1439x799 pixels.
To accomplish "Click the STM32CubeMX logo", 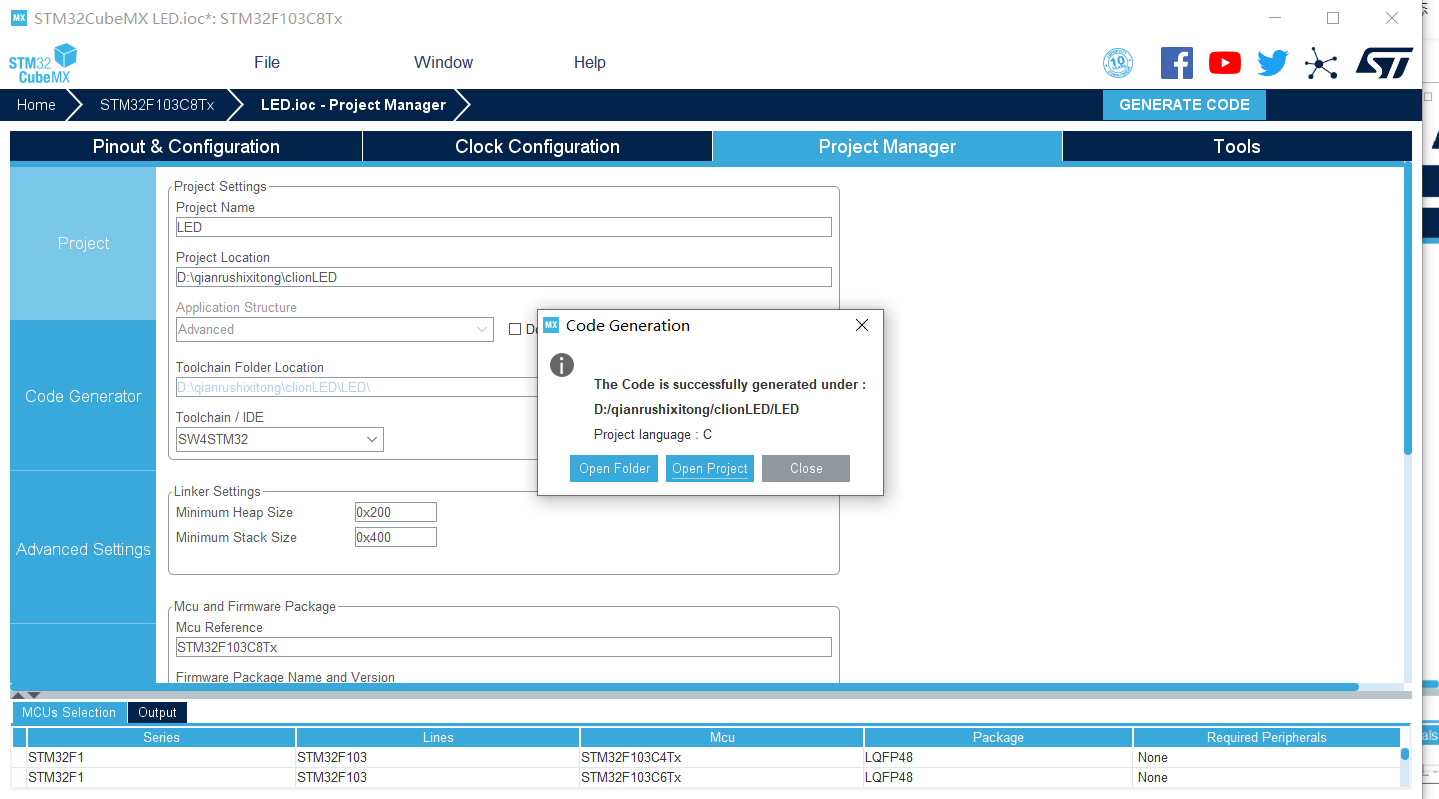I will tap(43, 63).
